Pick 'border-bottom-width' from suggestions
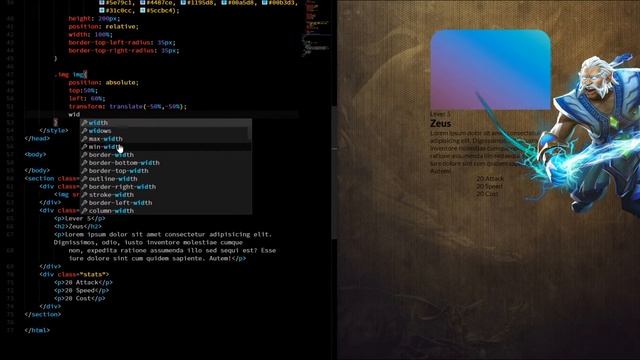Screen dimensions: 640x360 (165, 163)
